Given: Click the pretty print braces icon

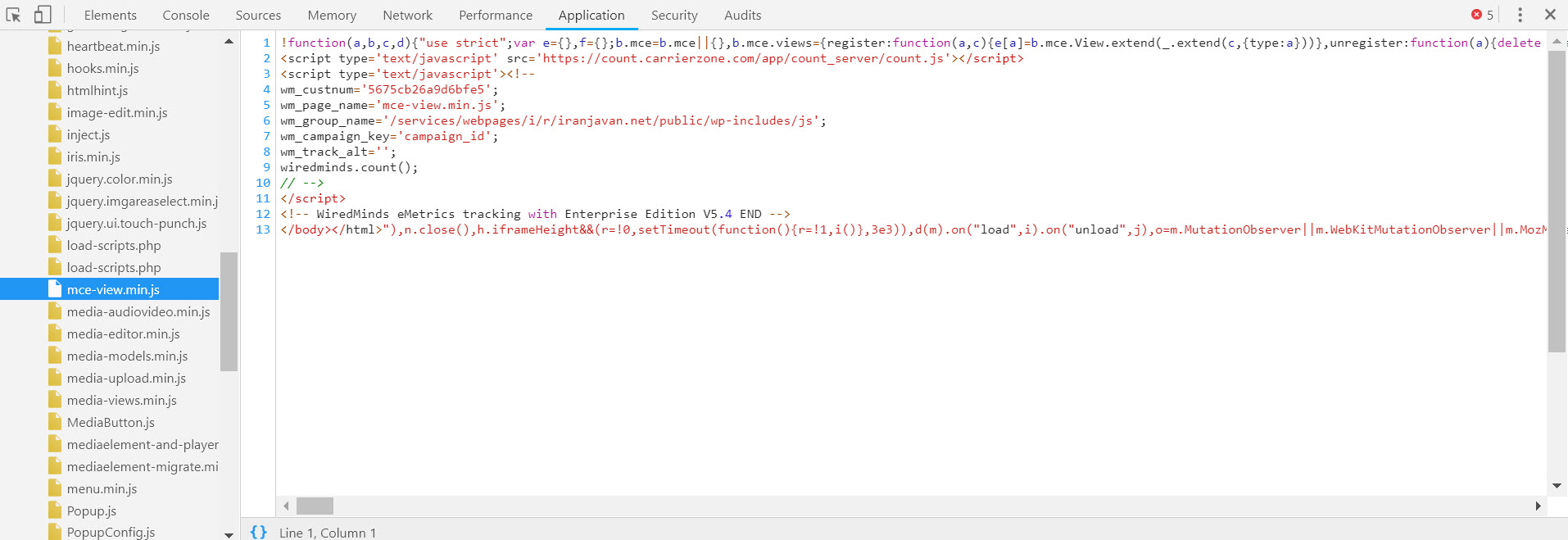Looking at the screenshot, I should [x=258, y=532].
